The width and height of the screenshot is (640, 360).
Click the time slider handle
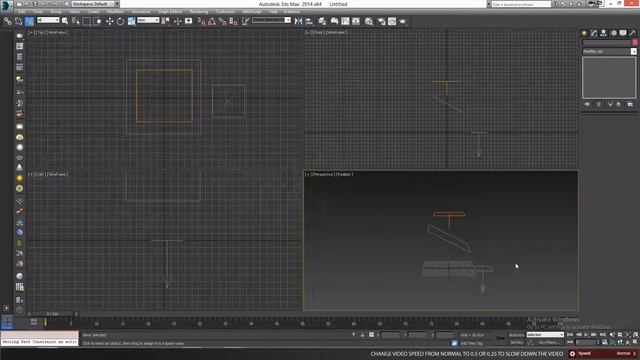52,314
